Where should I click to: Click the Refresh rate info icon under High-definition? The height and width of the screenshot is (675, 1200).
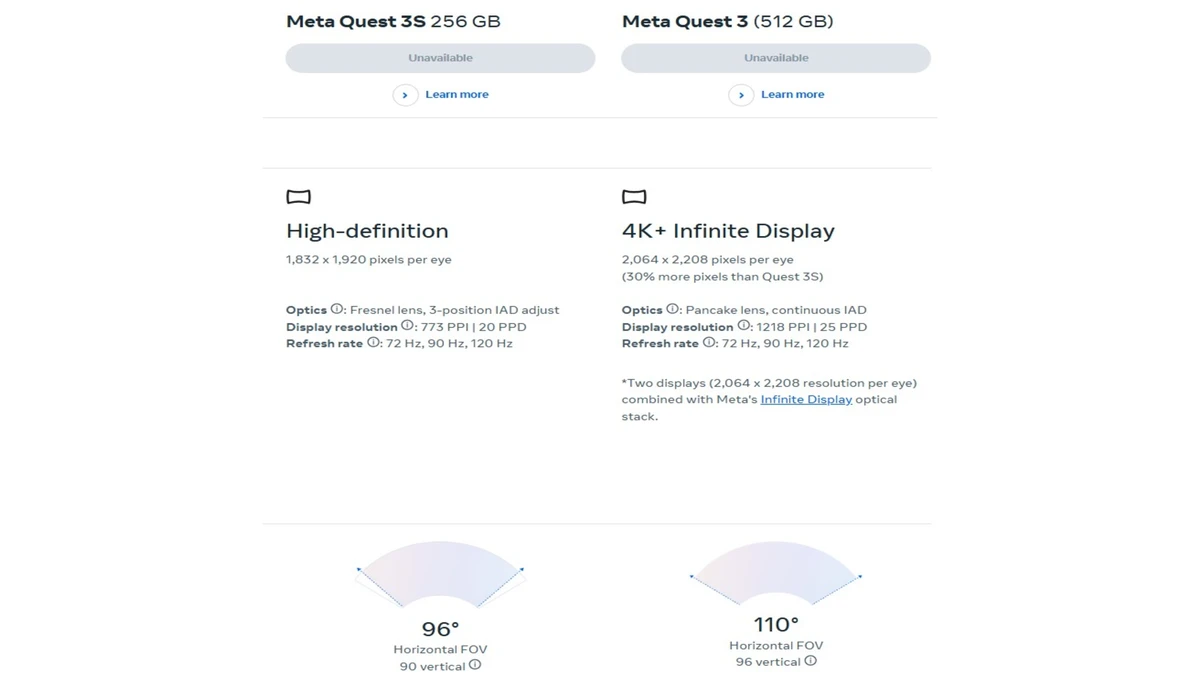point(372,343)
